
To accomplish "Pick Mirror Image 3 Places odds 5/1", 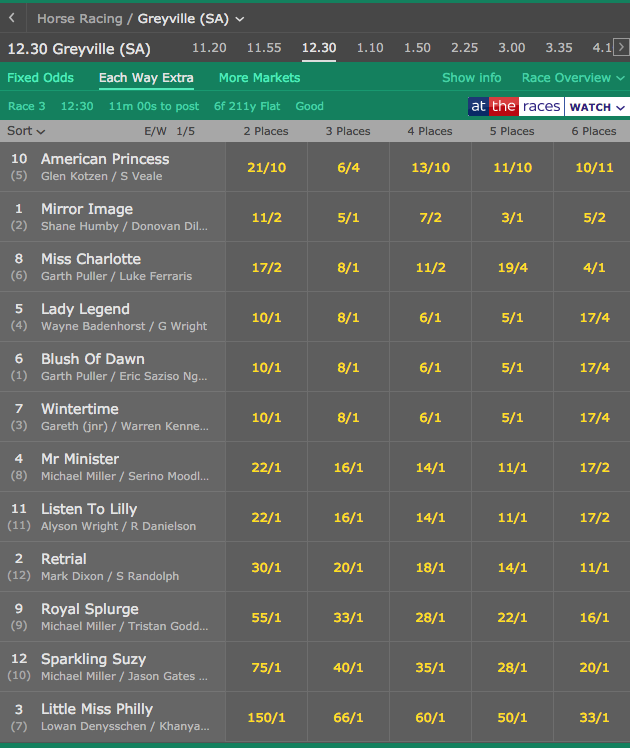I will [x=348, y=218].
